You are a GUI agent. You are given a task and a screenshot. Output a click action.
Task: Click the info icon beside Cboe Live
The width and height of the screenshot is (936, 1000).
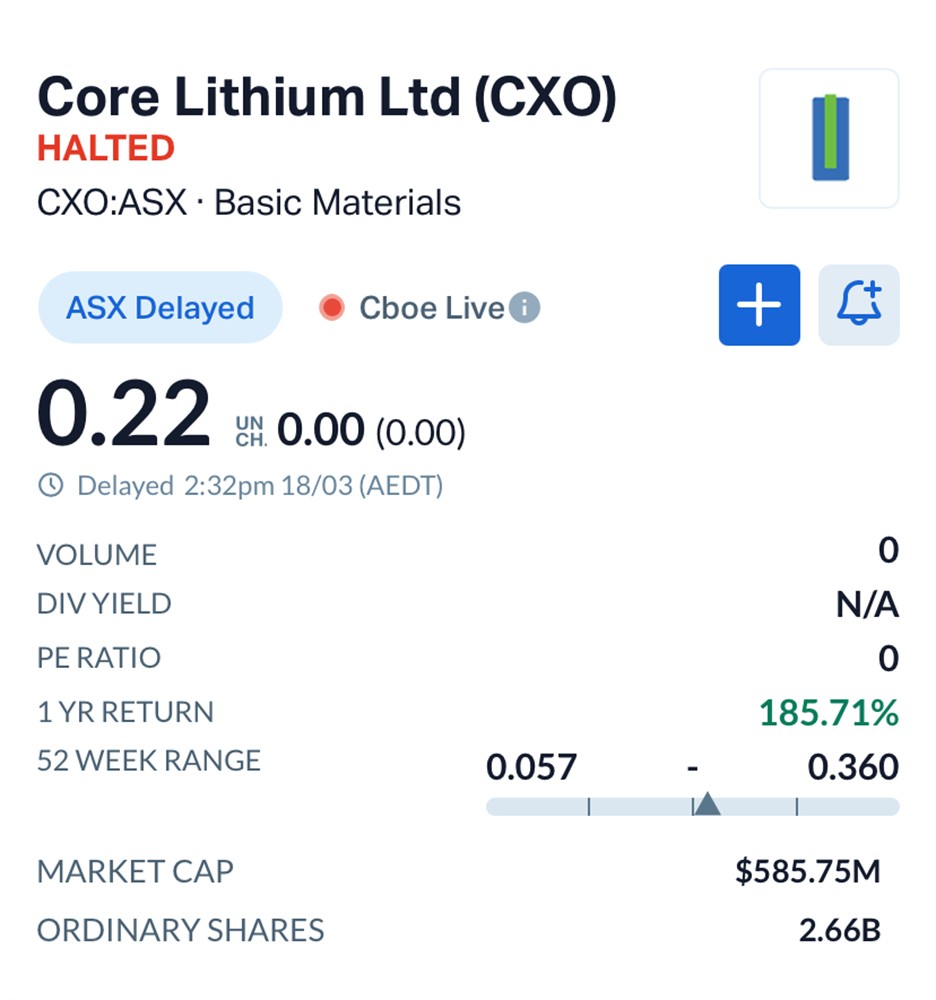[524, 307]
